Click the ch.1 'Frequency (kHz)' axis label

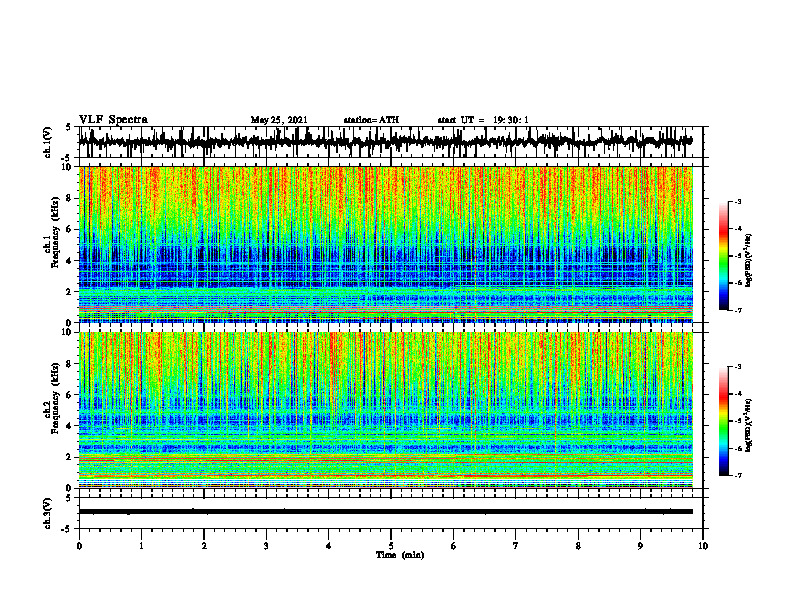pos(56,232)
